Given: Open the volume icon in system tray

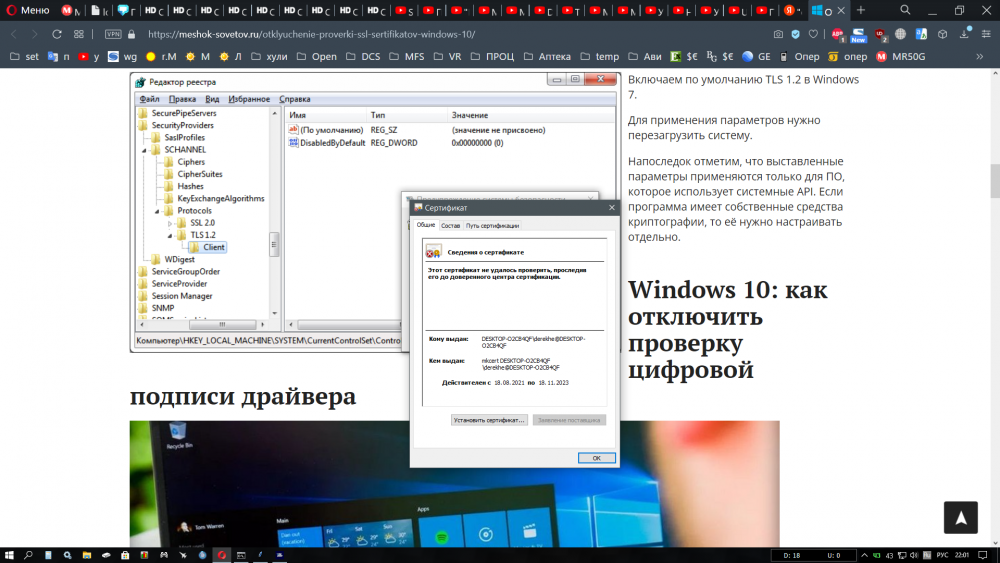Looking at the screenshot, I should tap(914, 555).
